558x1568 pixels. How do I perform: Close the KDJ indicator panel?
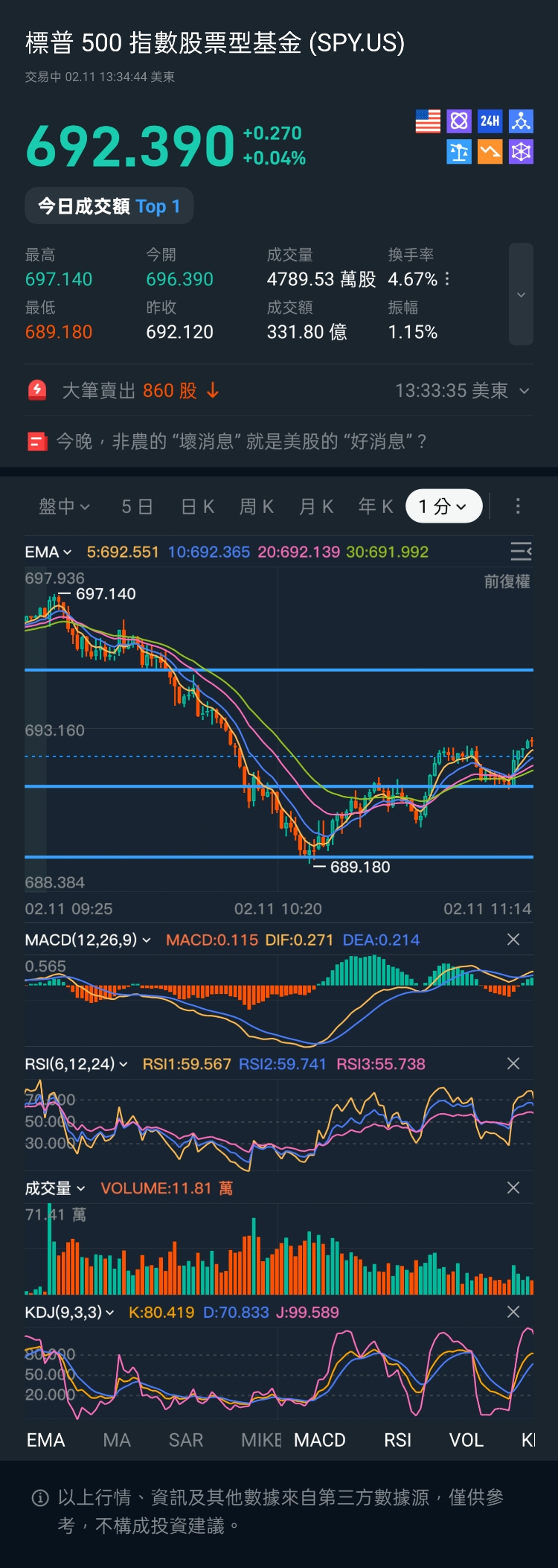(513, 1312)
